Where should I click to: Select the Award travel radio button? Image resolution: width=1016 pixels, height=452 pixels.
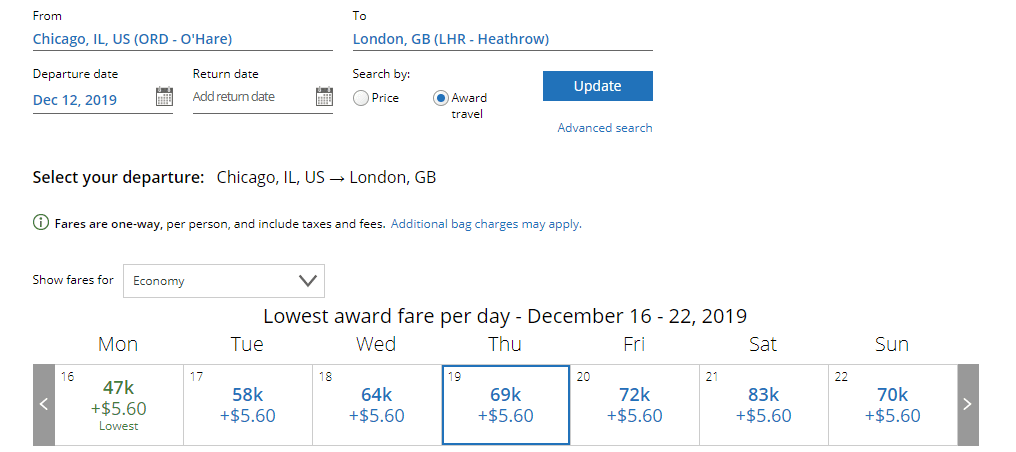pyautogui.click(x=441, y=98)
